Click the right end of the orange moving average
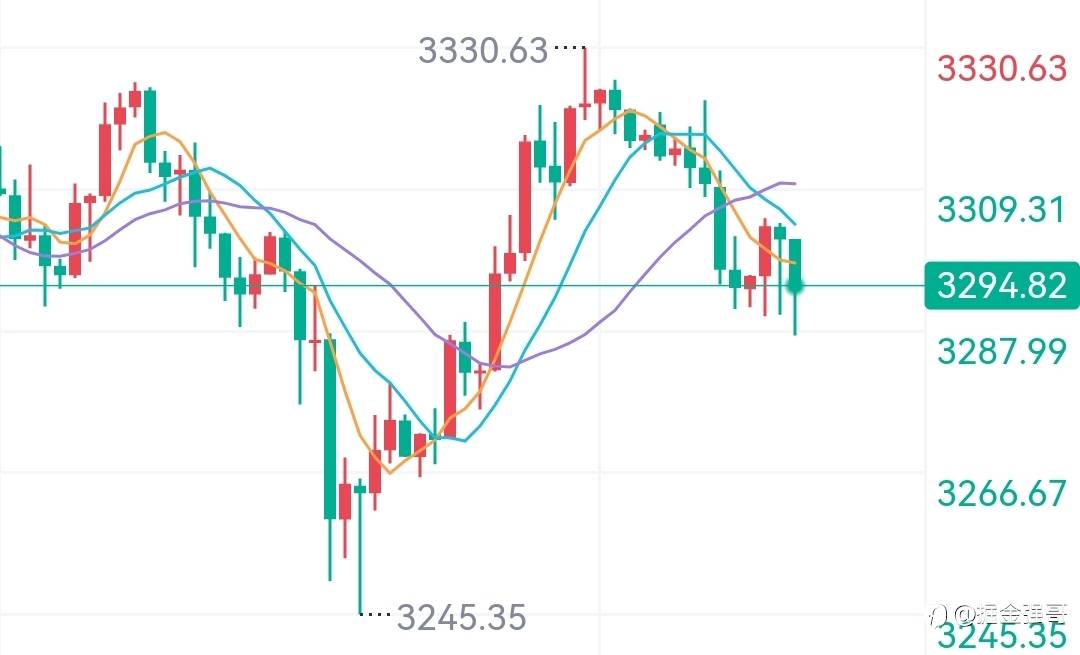This screenshot has width=1080, height=655. pyautogui.click(x=793, y=262)
